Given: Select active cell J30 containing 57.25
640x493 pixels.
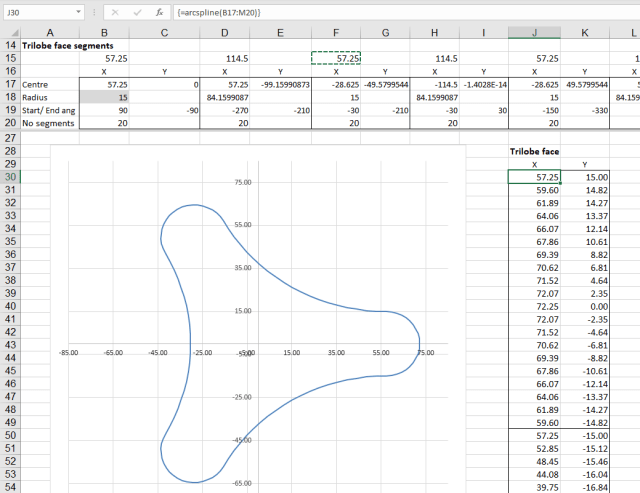Looking at the screenshot, I should coord(534,177).
